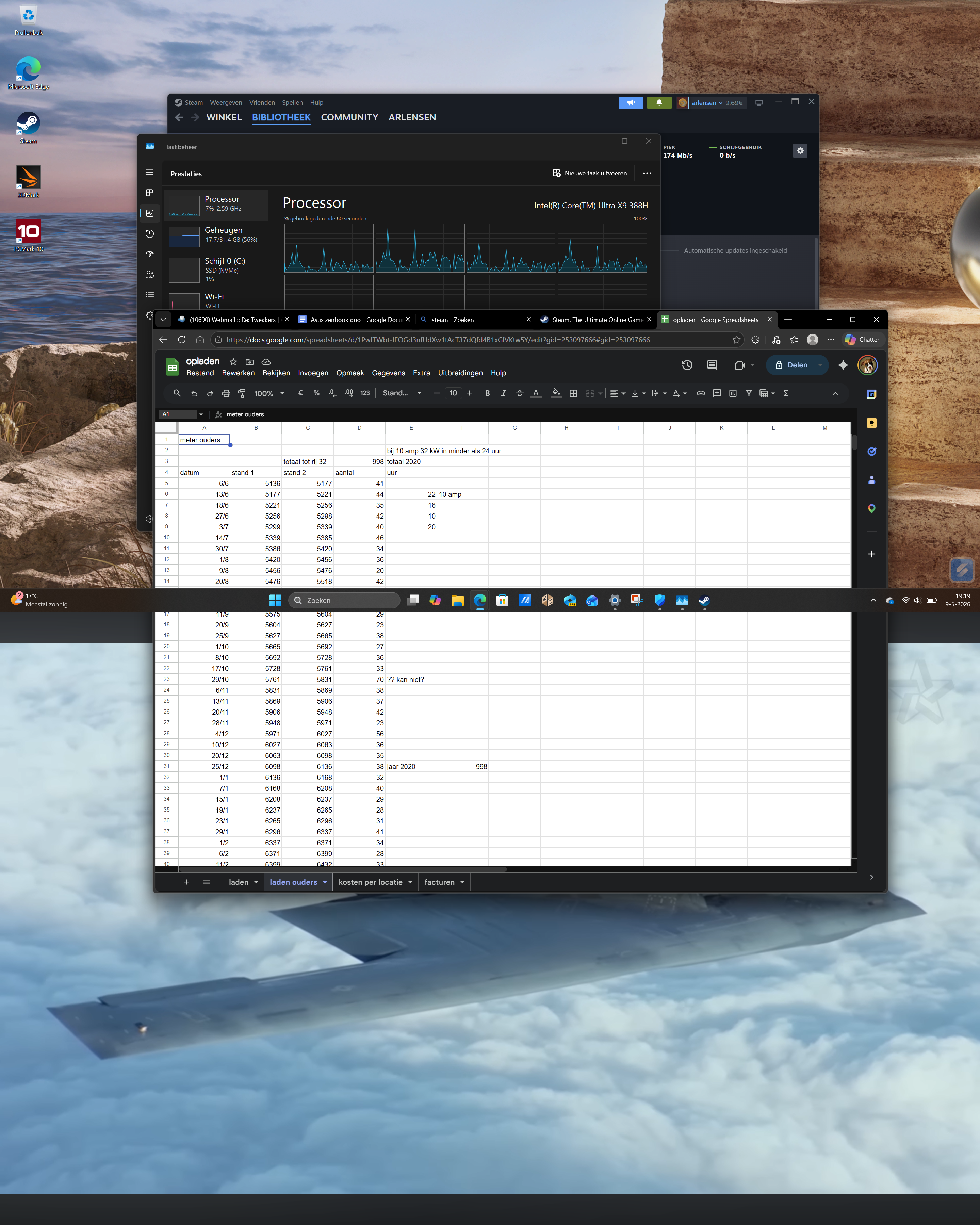Open the text rotation dropdown

pyautogui.click(x=680, y=393)
